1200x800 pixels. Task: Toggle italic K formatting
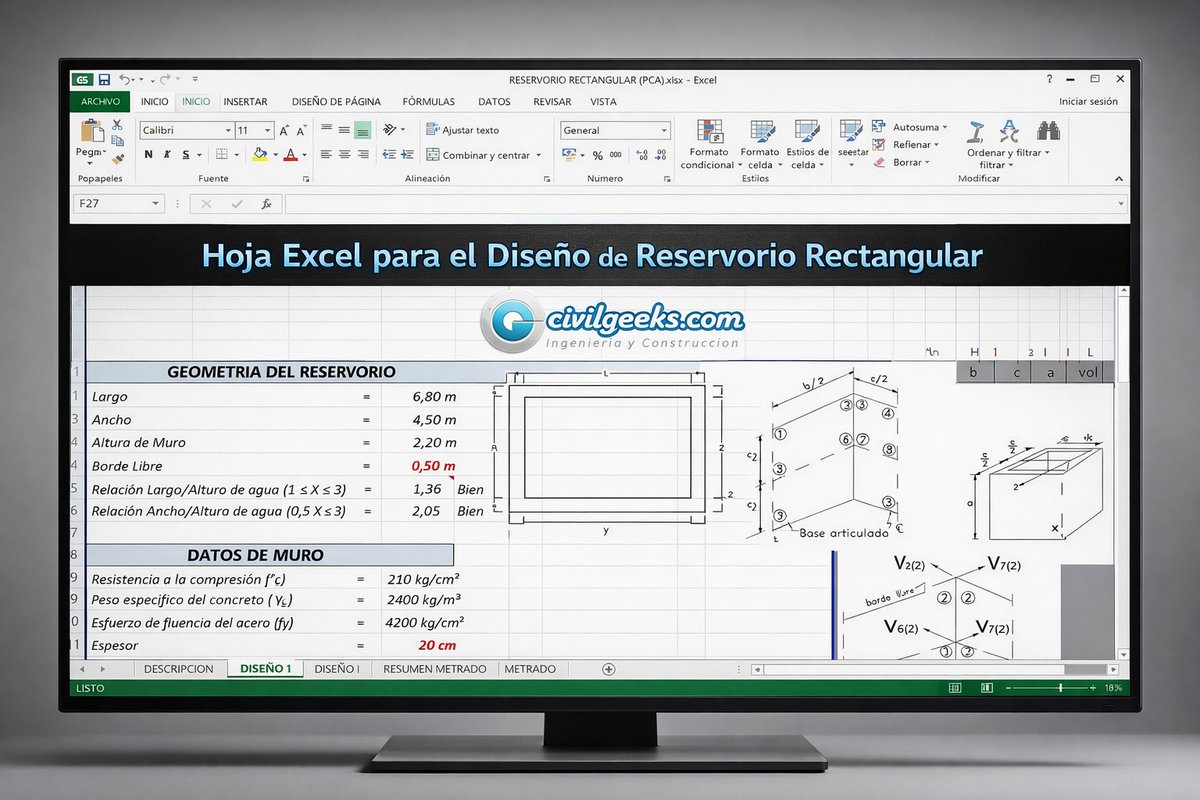pos(166,155)
